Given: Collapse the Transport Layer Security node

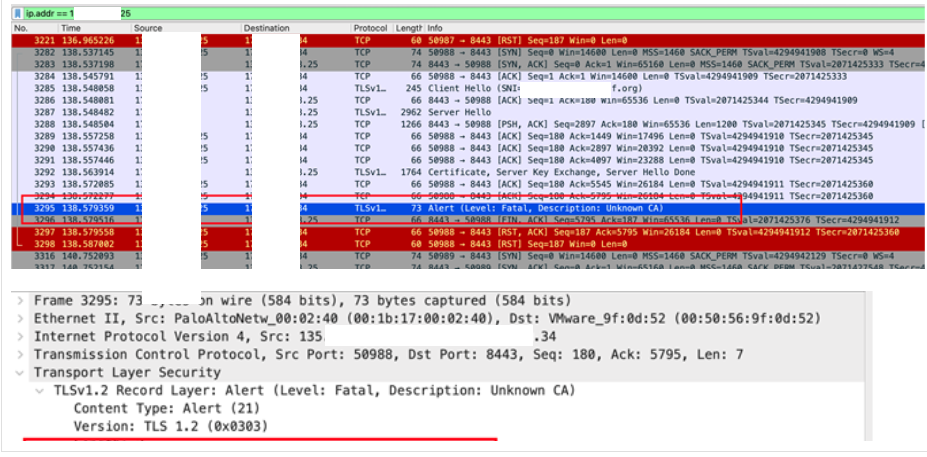Looking at the screenshot, I should tap(20, 372).
